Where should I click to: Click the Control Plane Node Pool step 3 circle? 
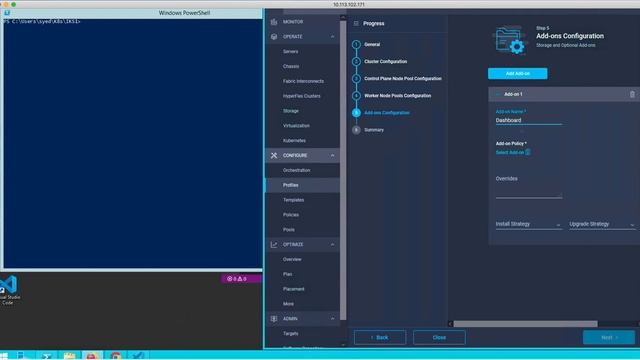(356, 78)
